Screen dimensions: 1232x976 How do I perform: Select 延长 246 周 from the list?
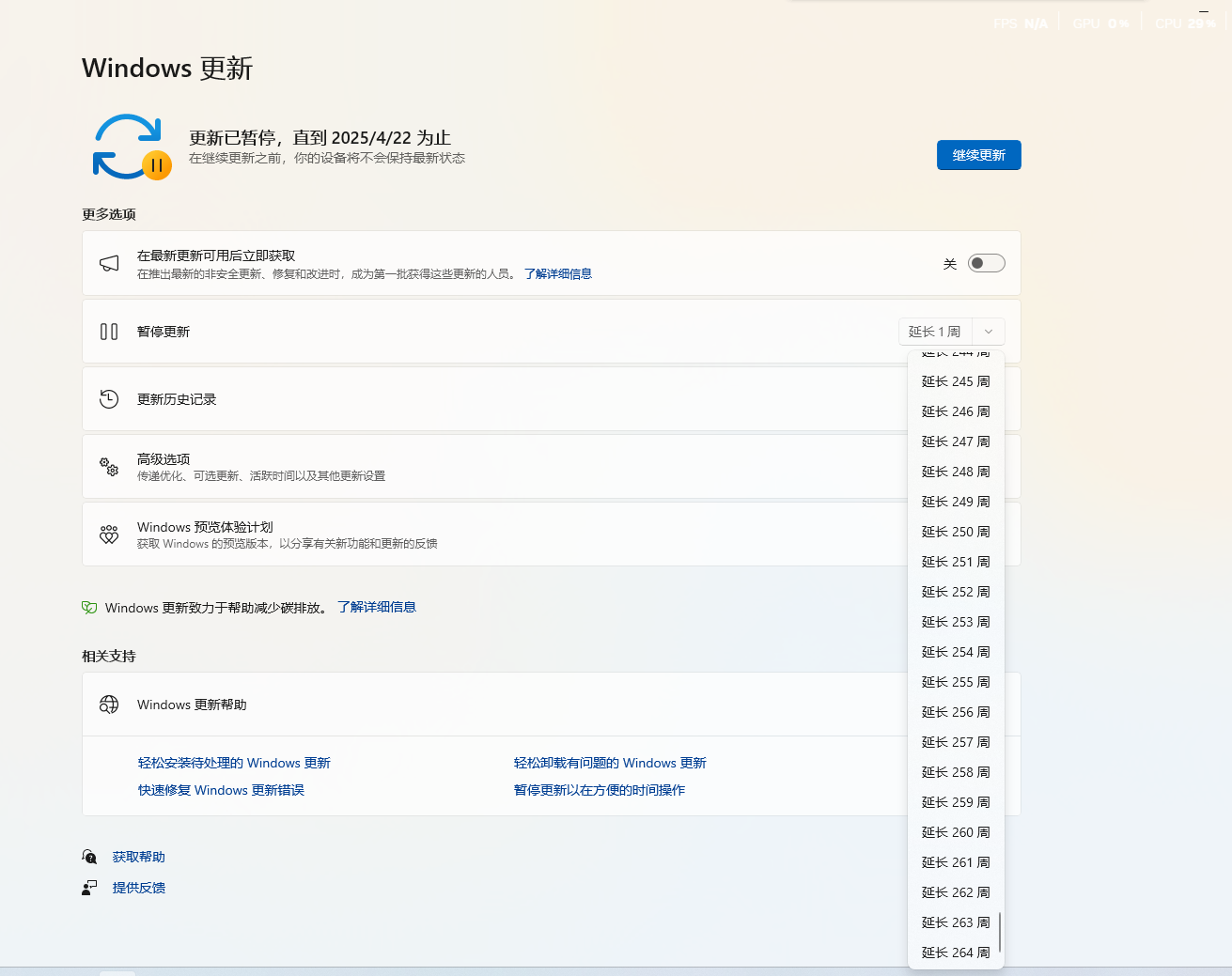tap(956, 411)
